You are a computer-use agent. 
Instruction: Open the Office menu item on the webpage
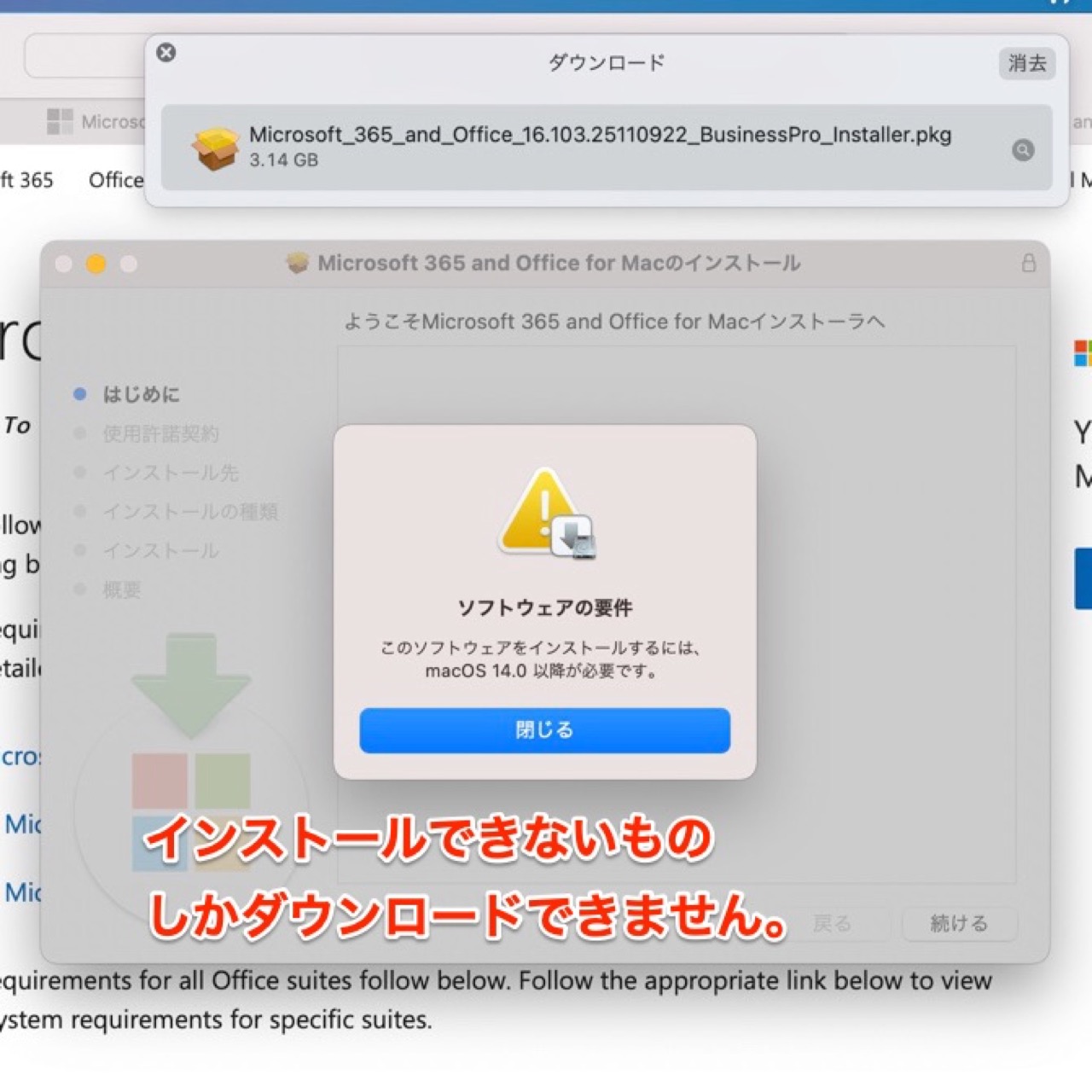click(116, 180)
